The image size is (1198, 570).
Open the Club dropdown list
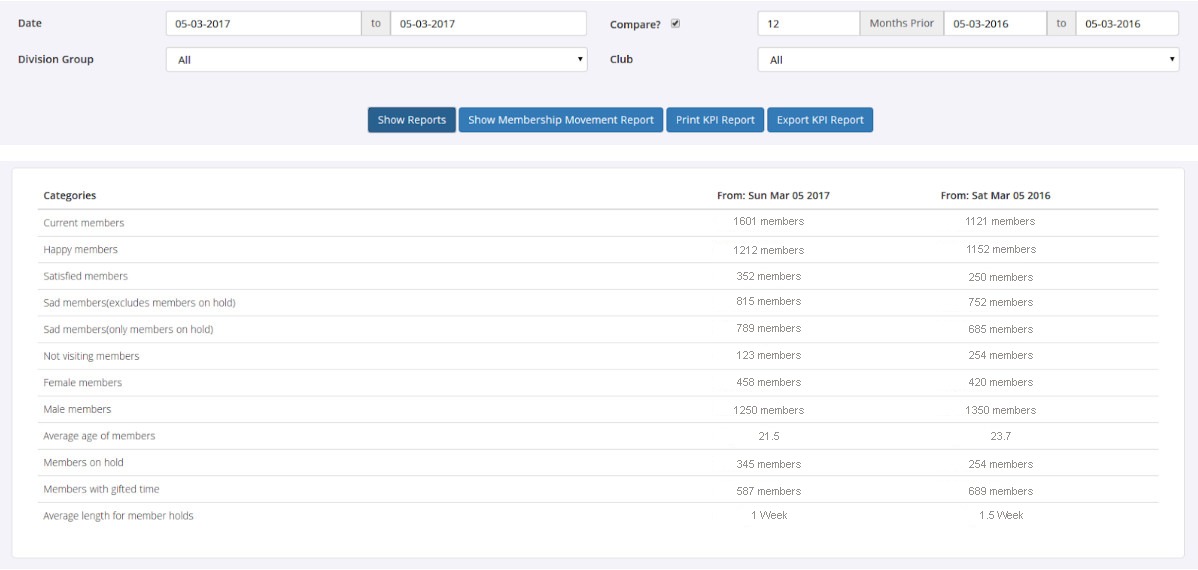968,60
